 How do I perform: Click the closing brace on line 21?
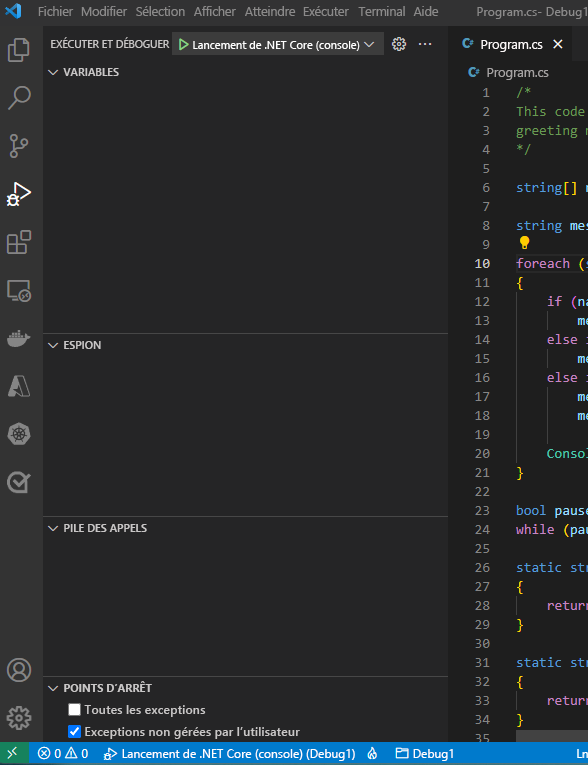(x=520, y=472)
